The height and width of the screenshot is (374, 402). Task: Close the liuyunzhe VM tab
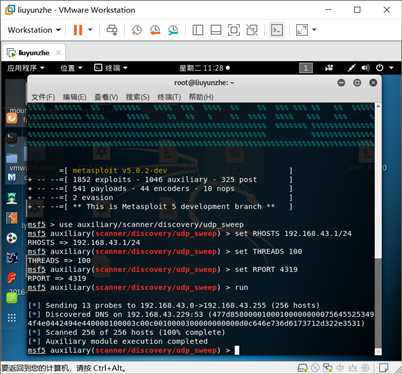pyautogui.click(x=59, y=53)
